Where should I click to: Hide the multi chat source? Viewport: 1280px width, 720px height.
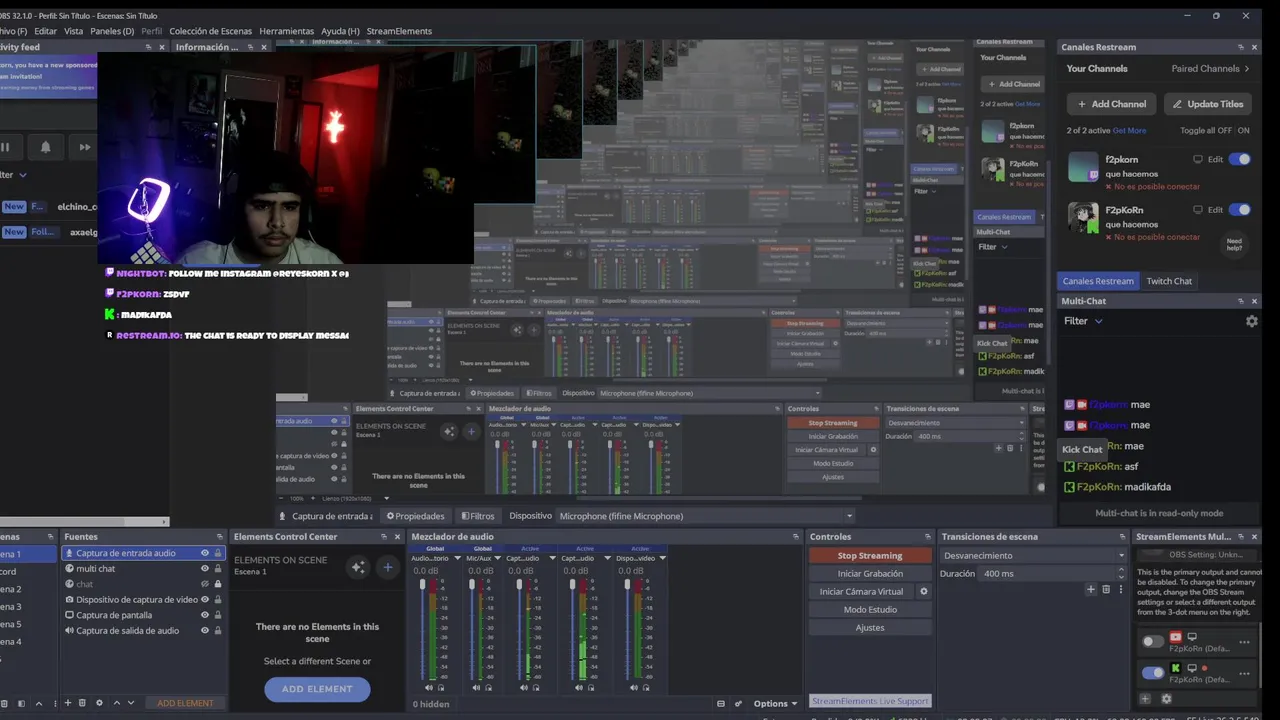[205, 569]
